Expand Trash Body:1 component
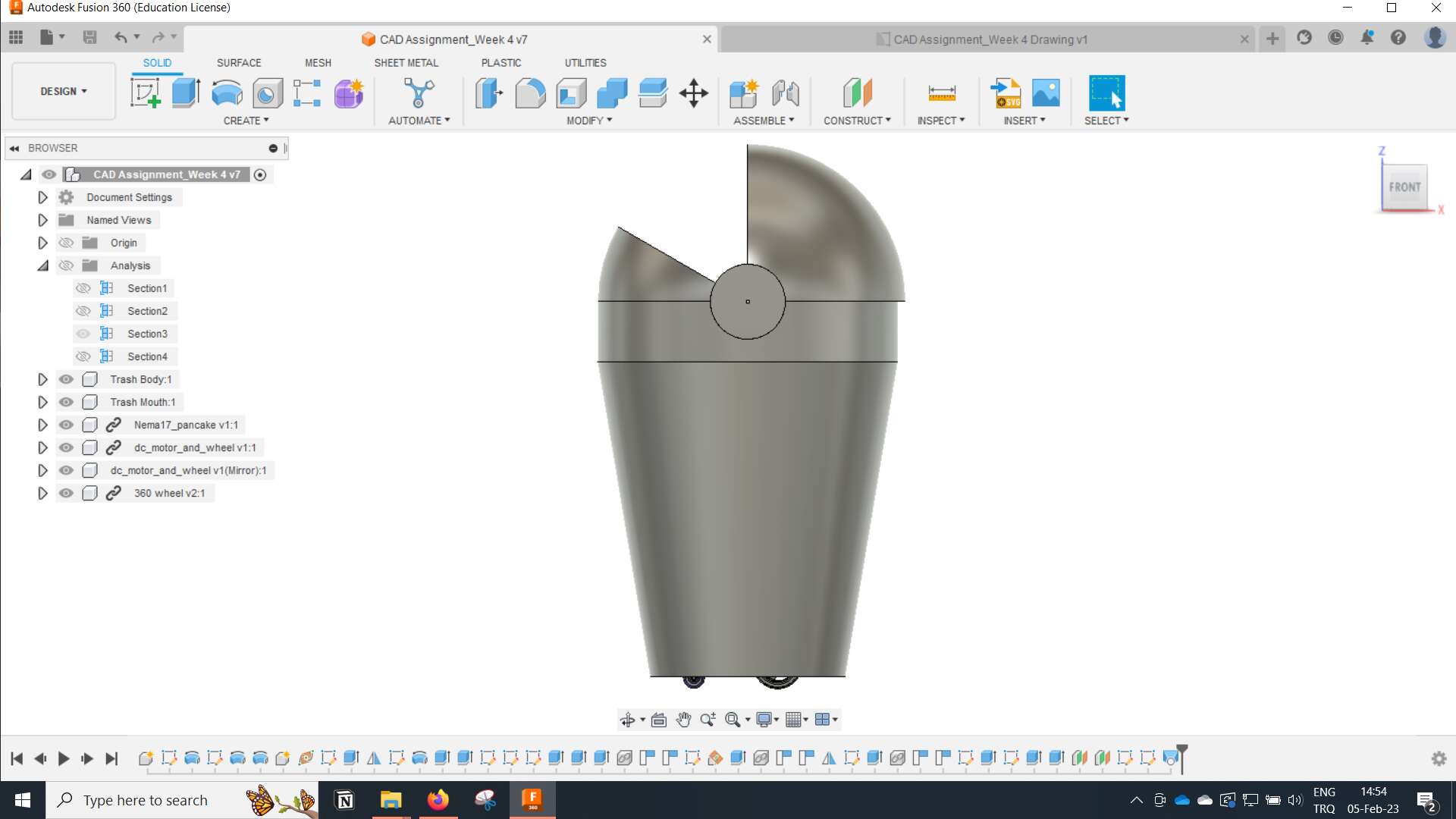The image size is (1456, 819). pos(42,379)
